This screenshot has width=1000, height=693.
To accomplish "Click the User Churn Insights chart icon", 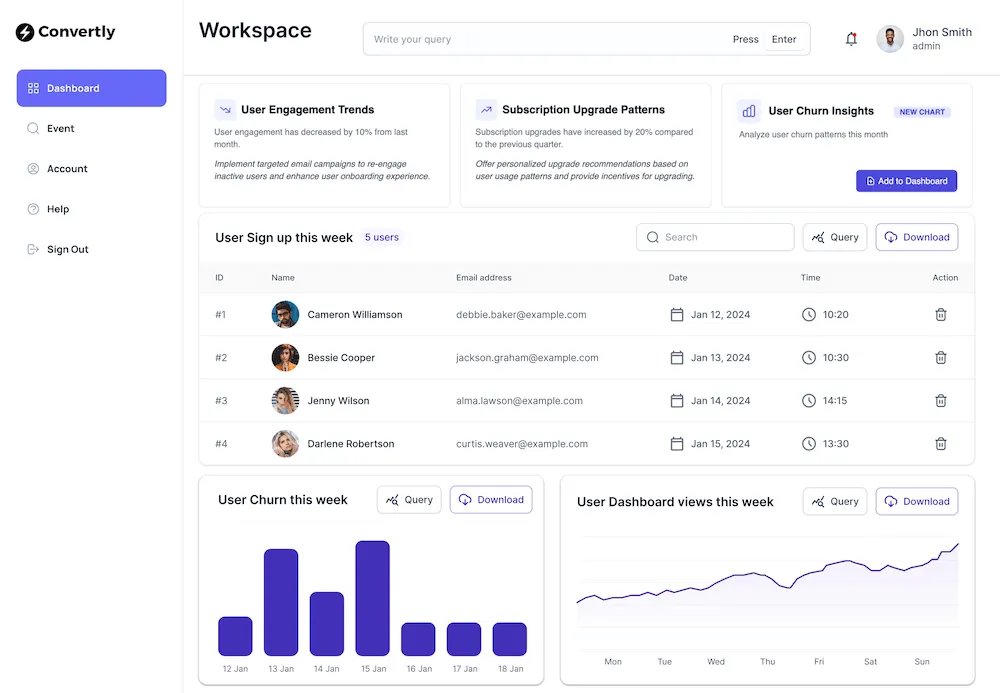I will [x=748, y=111].
